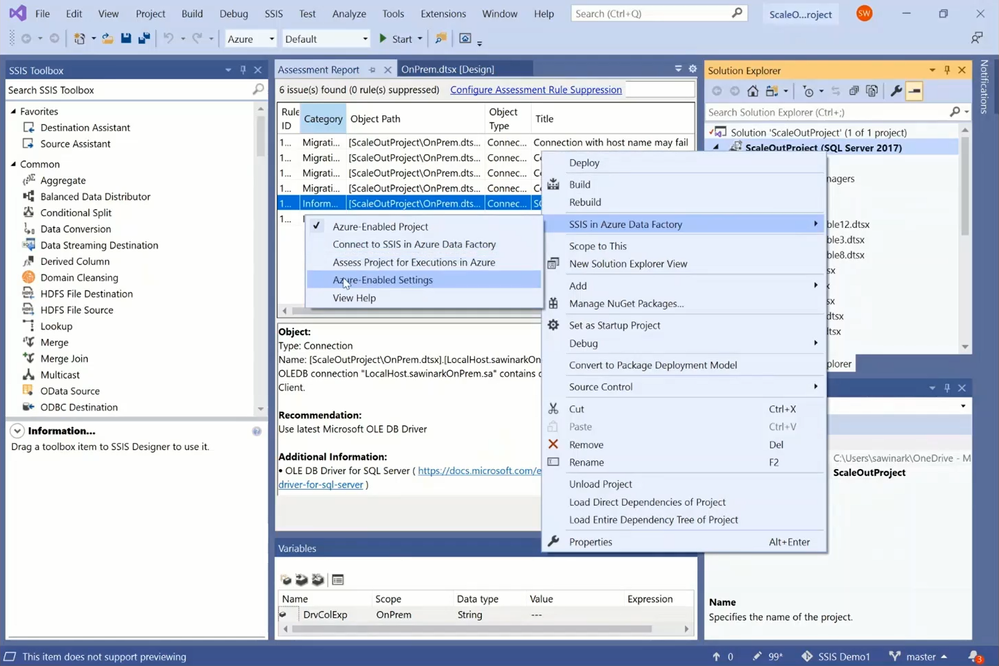Image resolution: width=999 pixels, height=666 pixels.
Task: Click the Solution and Folders view switch icon
Action: point(772,91)
